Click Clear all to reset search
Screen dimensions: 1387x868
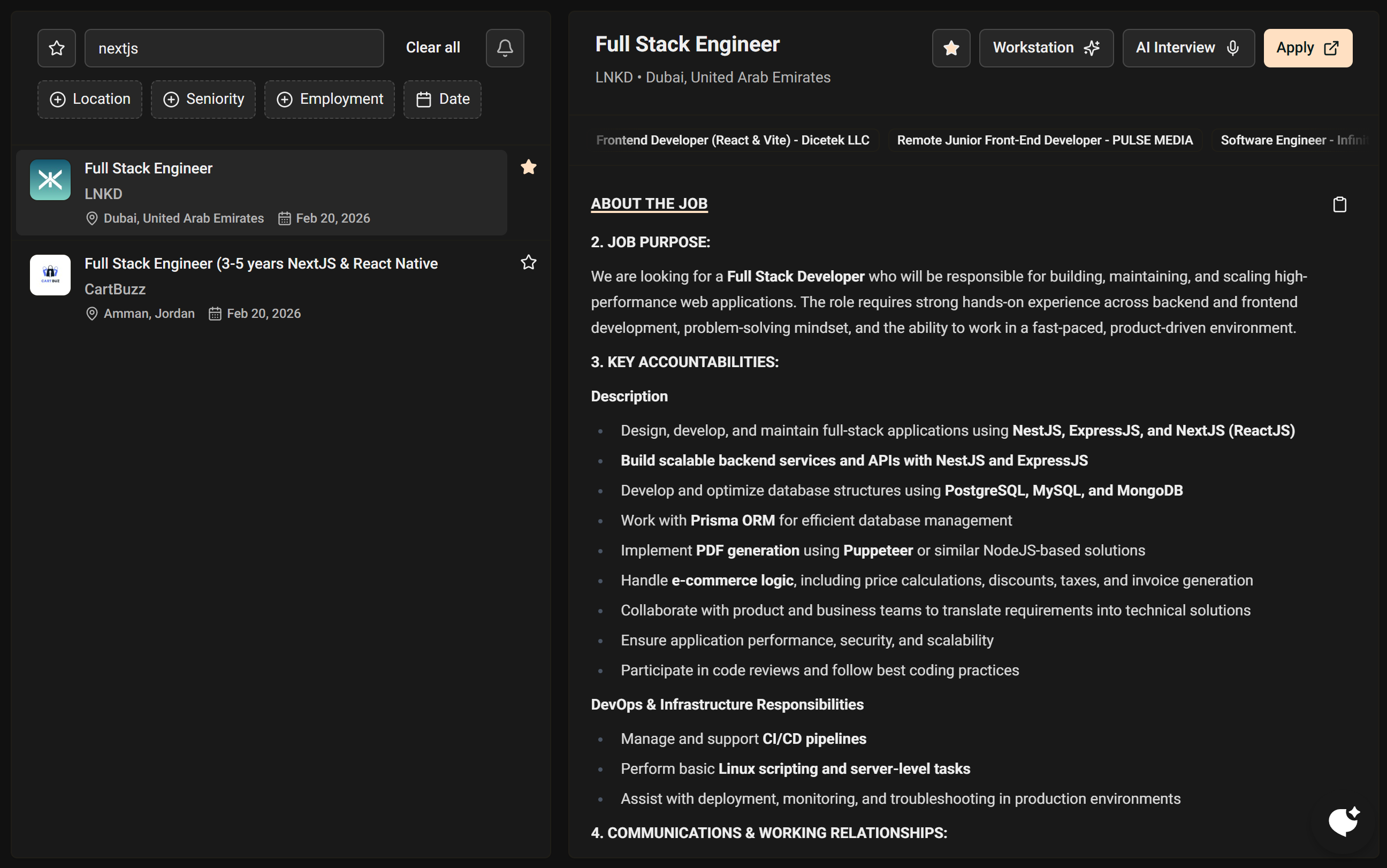433,48
